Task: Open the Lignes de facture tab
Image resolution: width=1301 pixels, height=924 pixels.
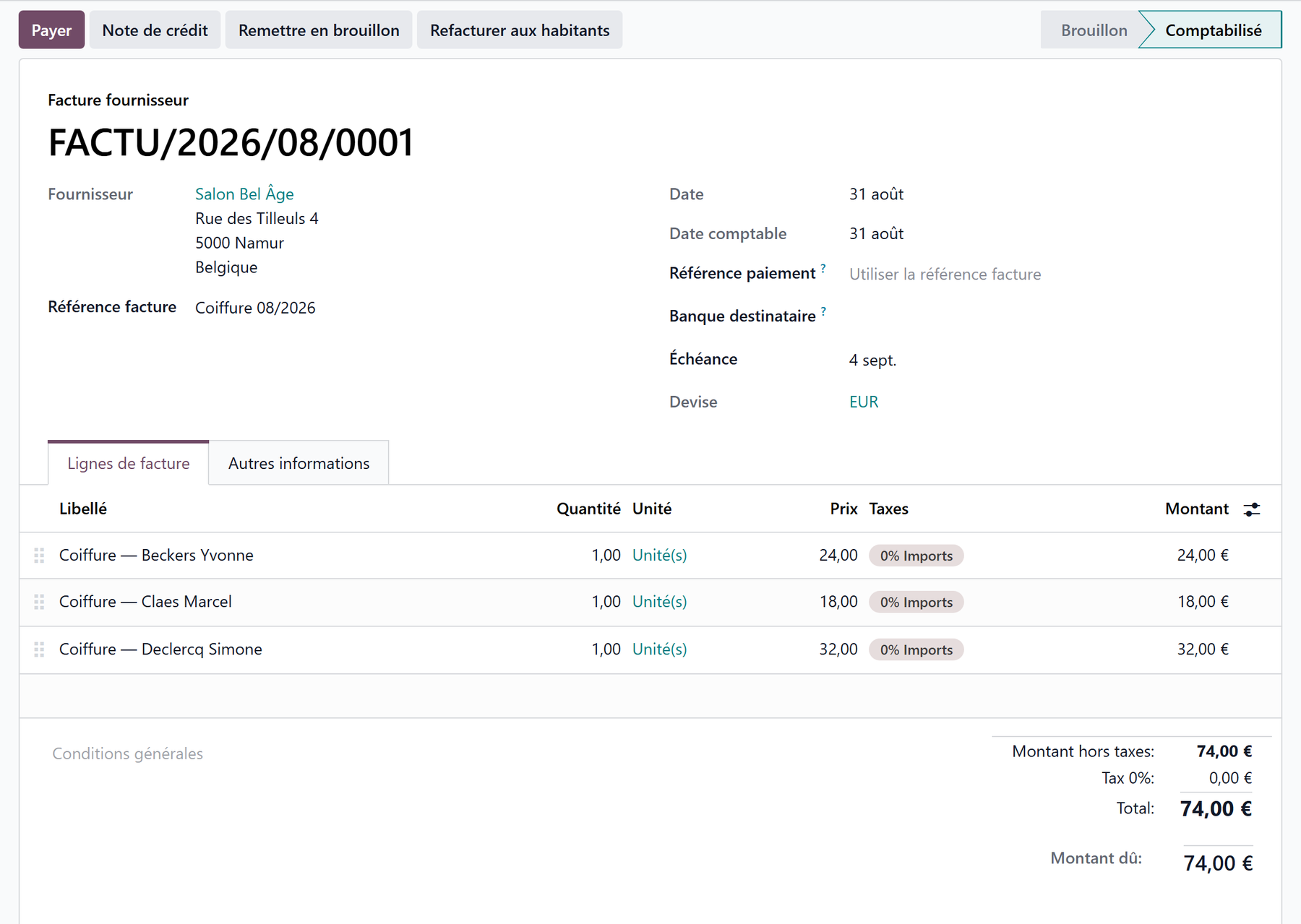Action: [x=129, y=463]
